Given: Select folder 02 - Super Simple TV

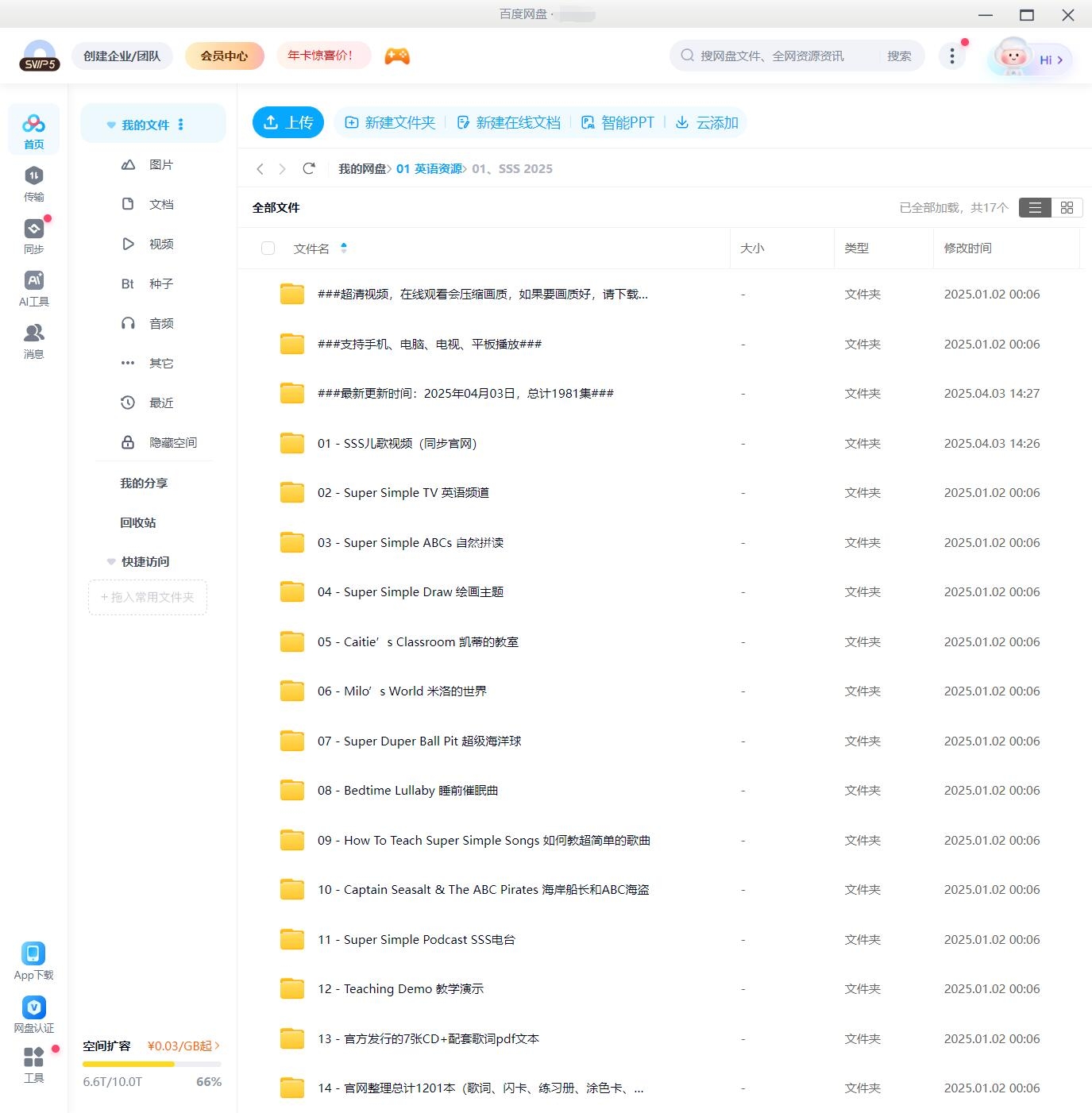Looking at the screenshot, I should point(661,493).
